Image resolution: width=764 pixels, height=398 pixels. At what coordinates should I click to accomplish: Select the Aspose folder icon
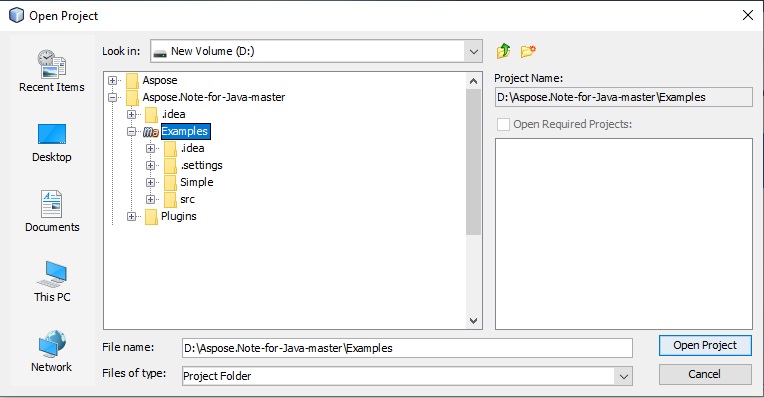coord(132,80)
